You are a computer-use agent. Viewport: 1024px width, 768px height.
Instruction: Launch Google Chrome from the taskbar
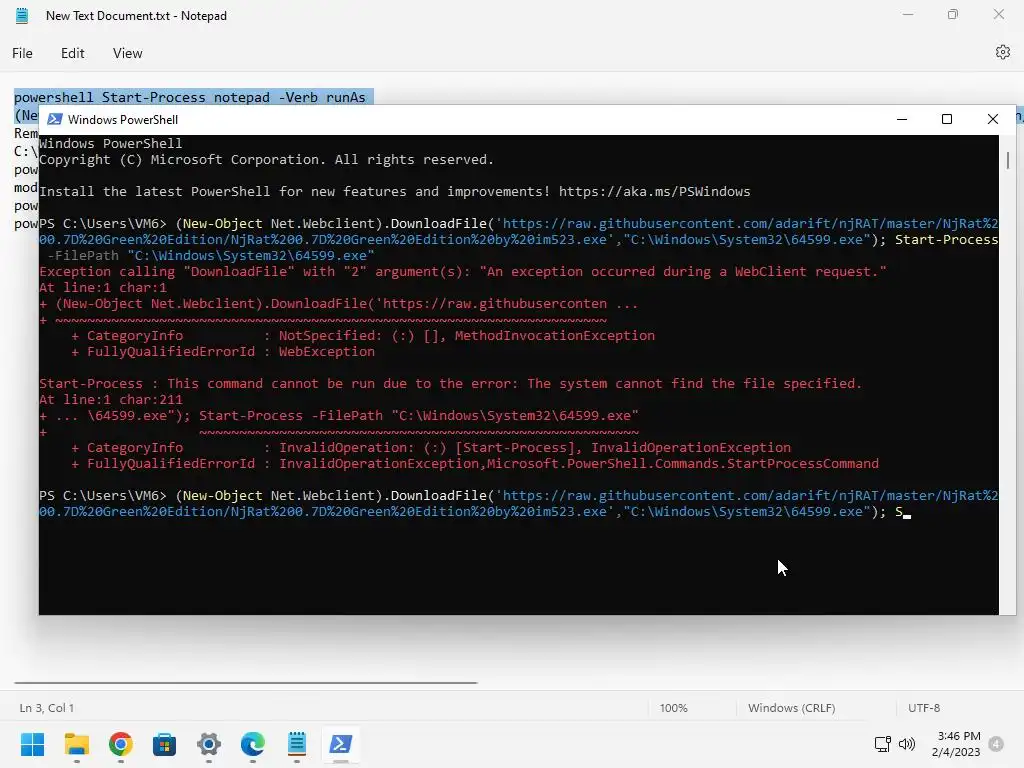pos(121,744)
